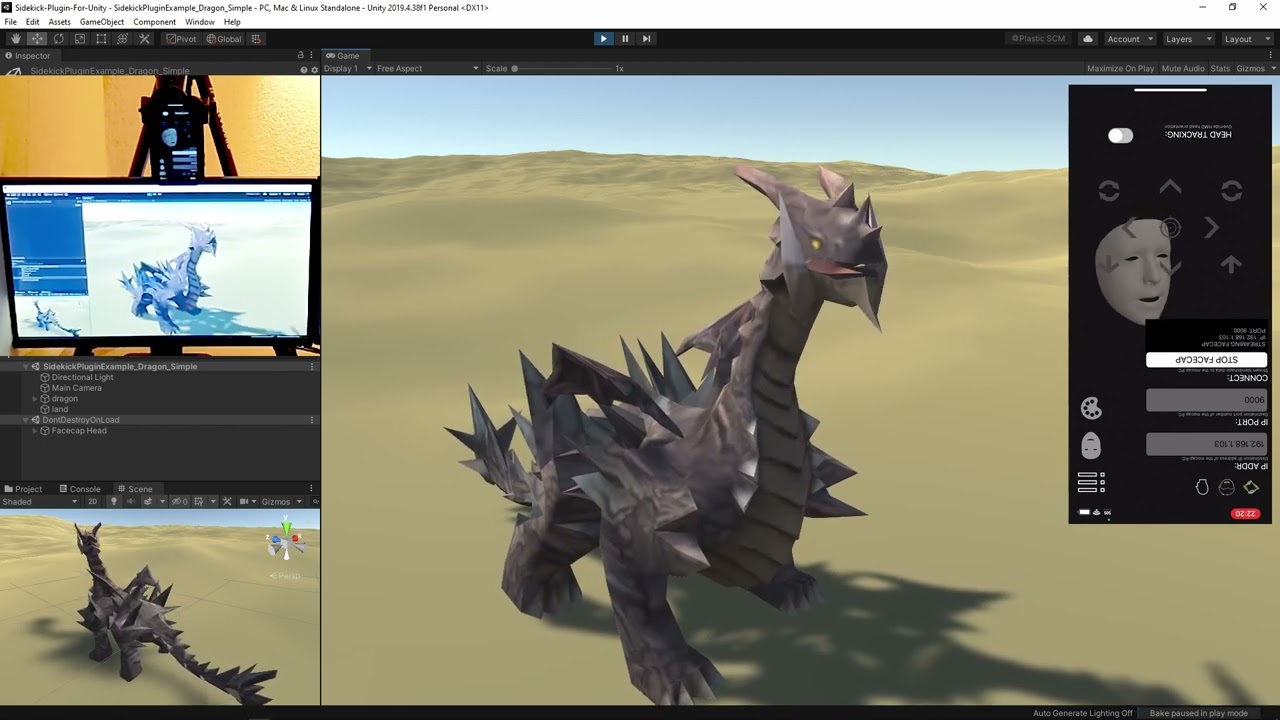The width and height of the screenshot is (1280, 720).
Task: Enable Maximize On Play
Action: 1120,69
